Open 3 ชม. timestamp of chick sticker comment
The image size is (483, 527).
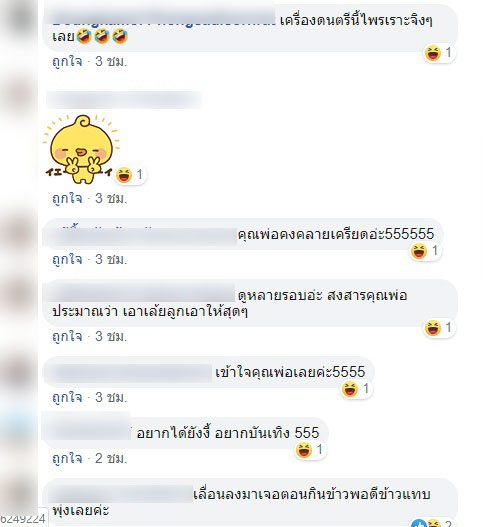111,198
